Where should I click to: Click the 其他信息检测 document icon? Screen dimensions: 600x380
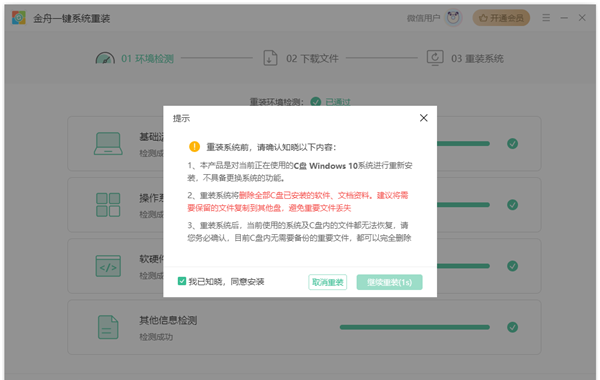tap(108, 327)
